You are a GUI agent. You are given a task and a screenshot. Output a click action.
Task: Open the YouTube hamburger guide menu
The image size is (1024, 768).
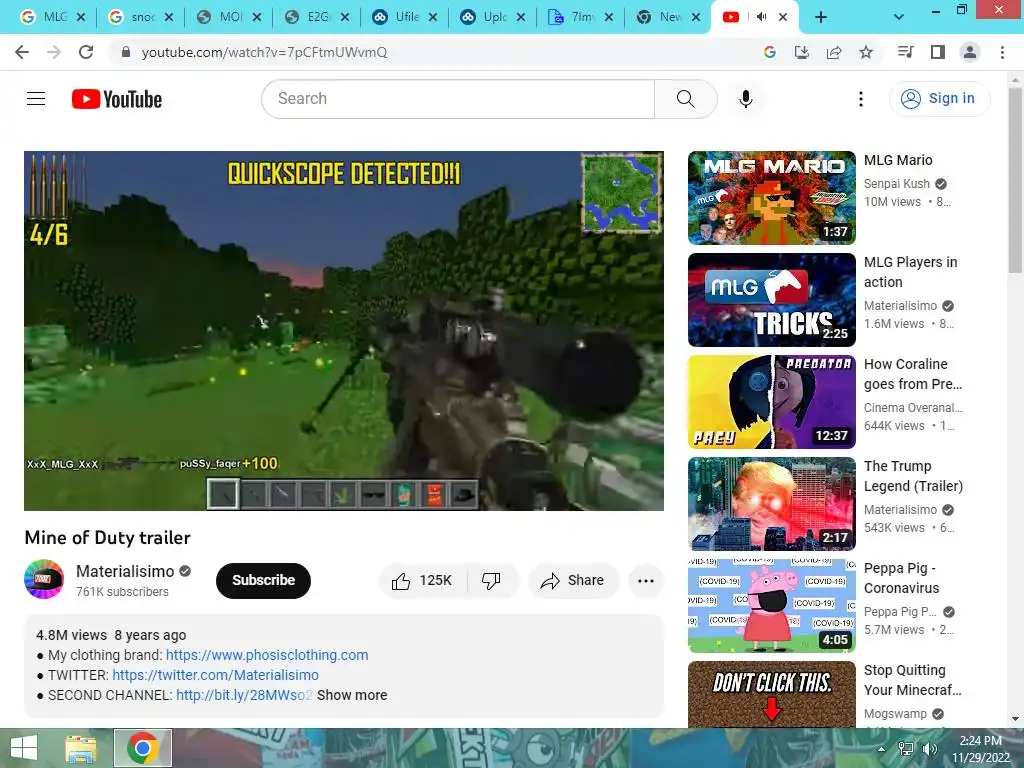click(x=36, y=99)
